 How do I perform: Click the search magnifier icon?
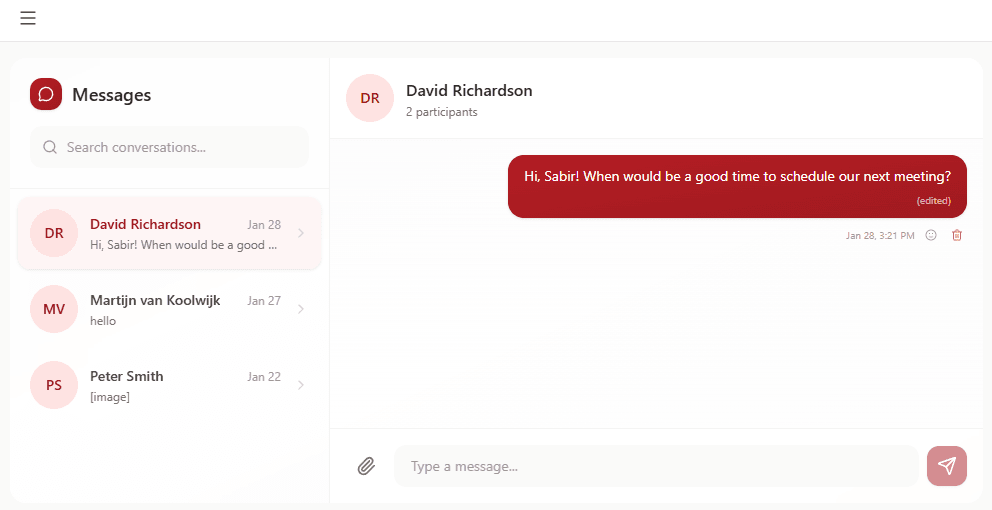tap(50, 147)
